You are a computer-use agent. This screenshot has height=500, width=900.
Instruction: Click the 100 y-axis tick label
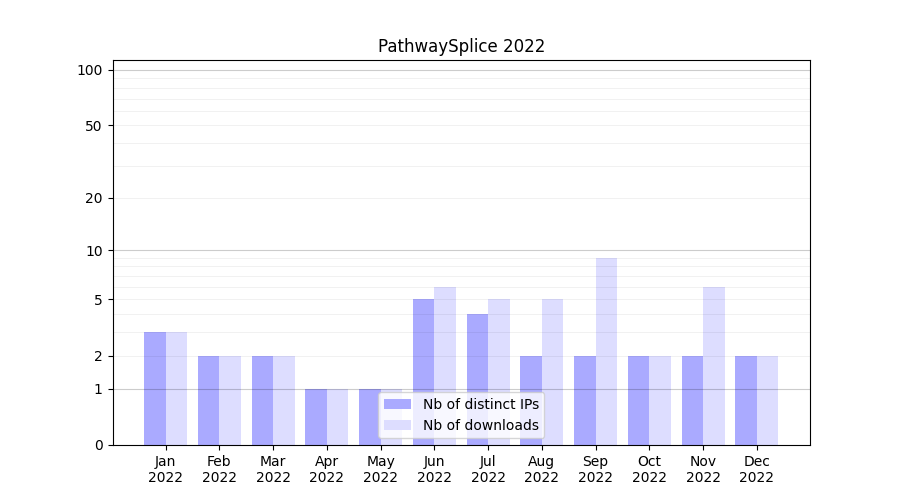tap(90, 70)
